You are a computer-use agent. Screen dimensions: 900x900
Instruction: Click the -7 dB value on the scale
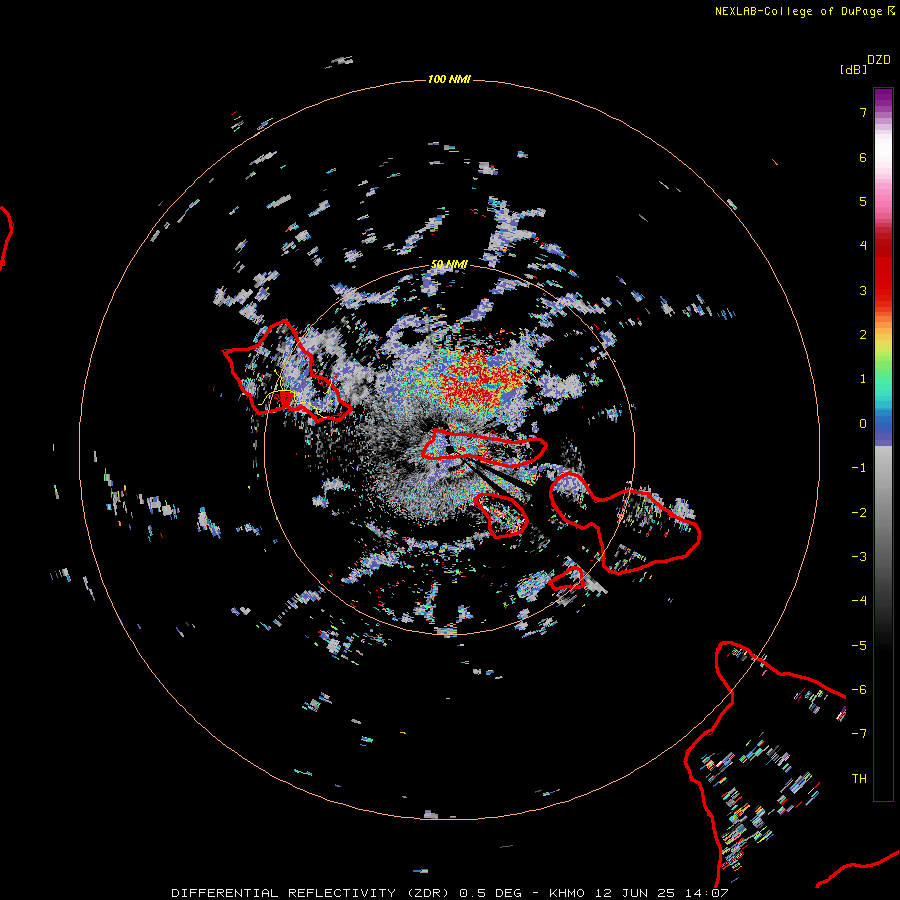(x=859, y=734)
